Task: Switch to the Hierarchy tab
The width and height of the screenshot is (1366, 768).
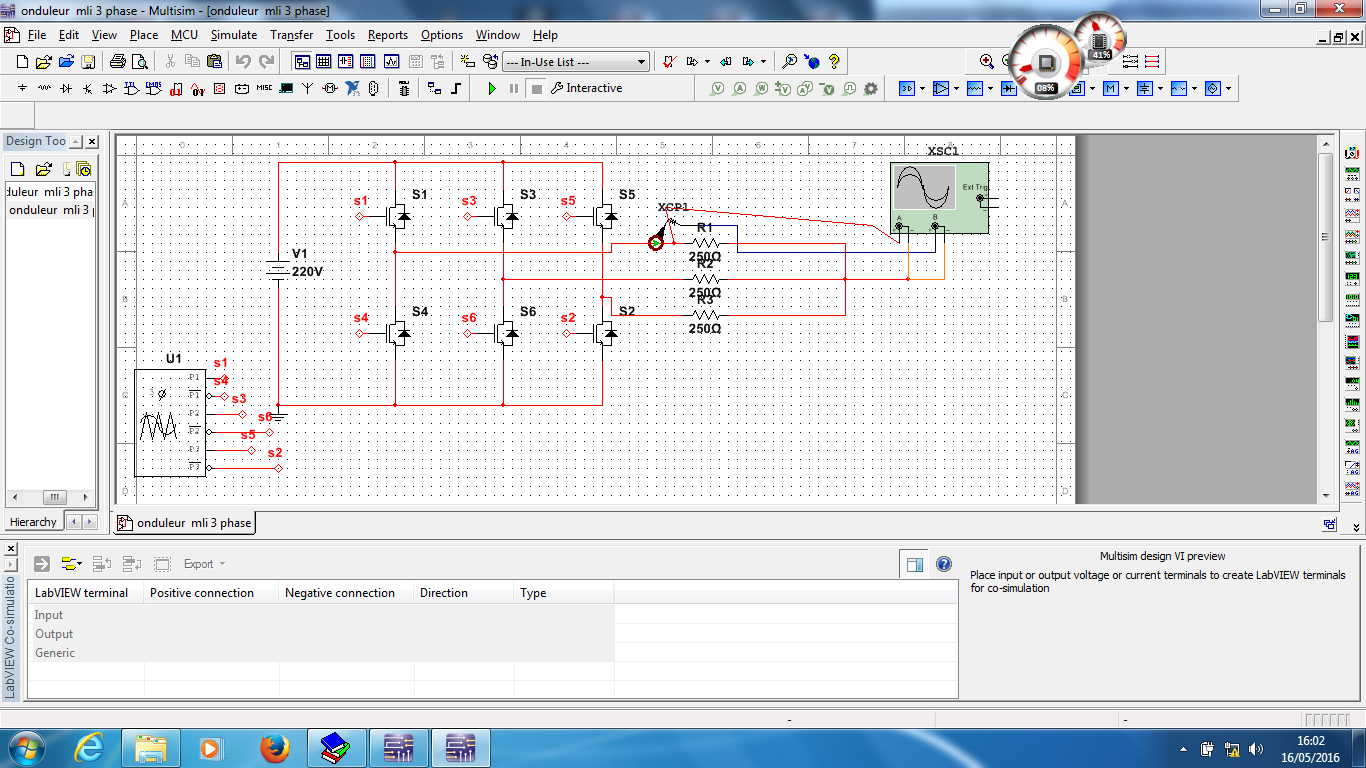Action: 33,521
